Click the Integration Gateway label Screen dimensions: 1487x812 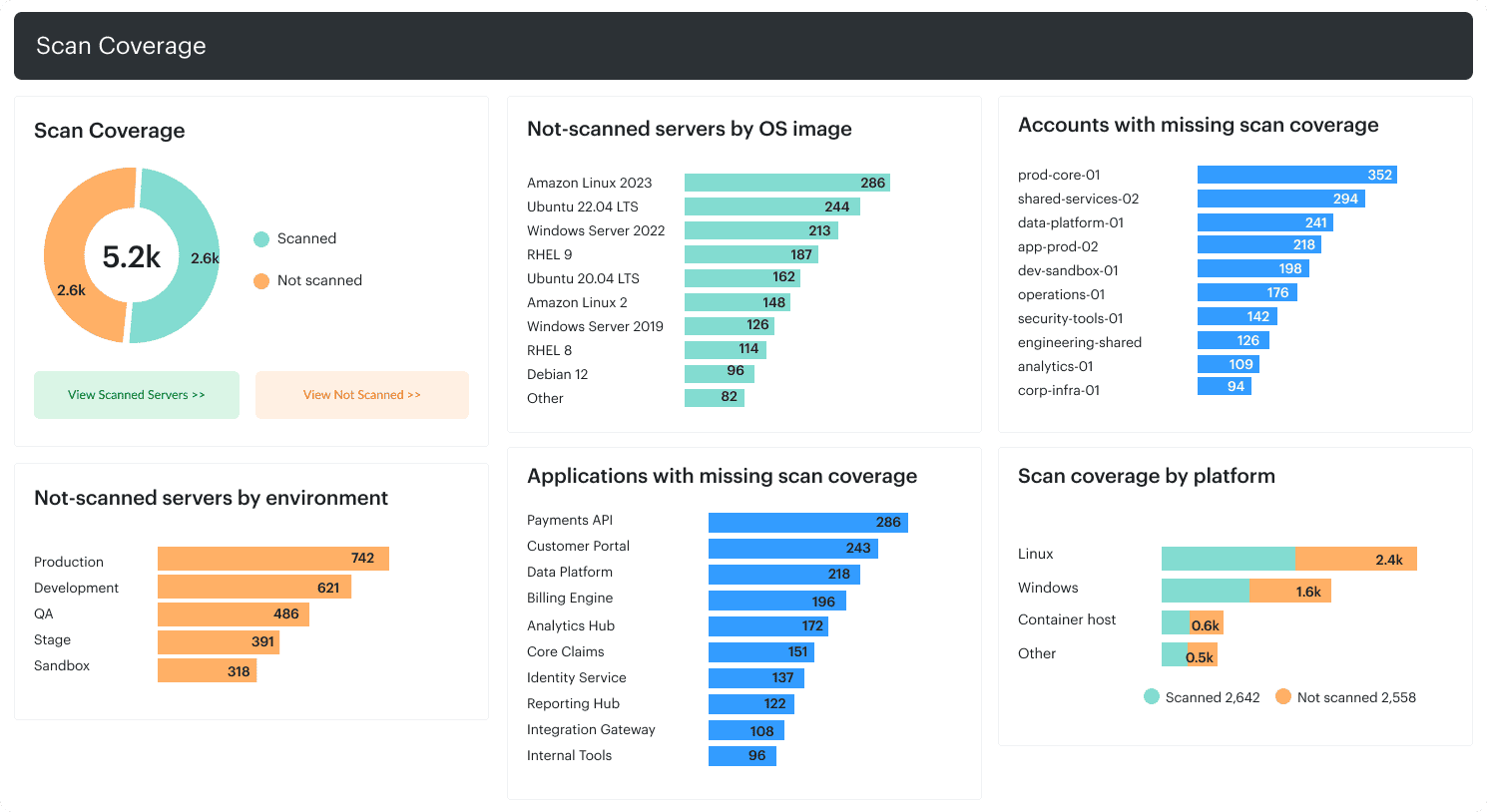591,729
